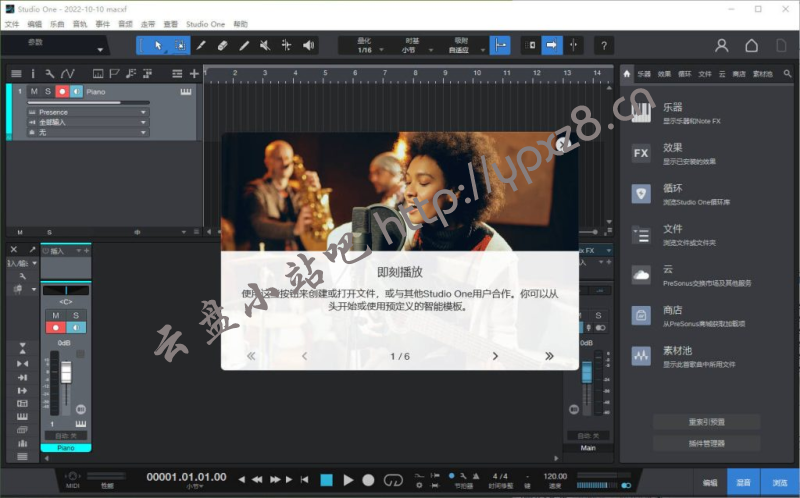Select the Arrow tool

158,45
